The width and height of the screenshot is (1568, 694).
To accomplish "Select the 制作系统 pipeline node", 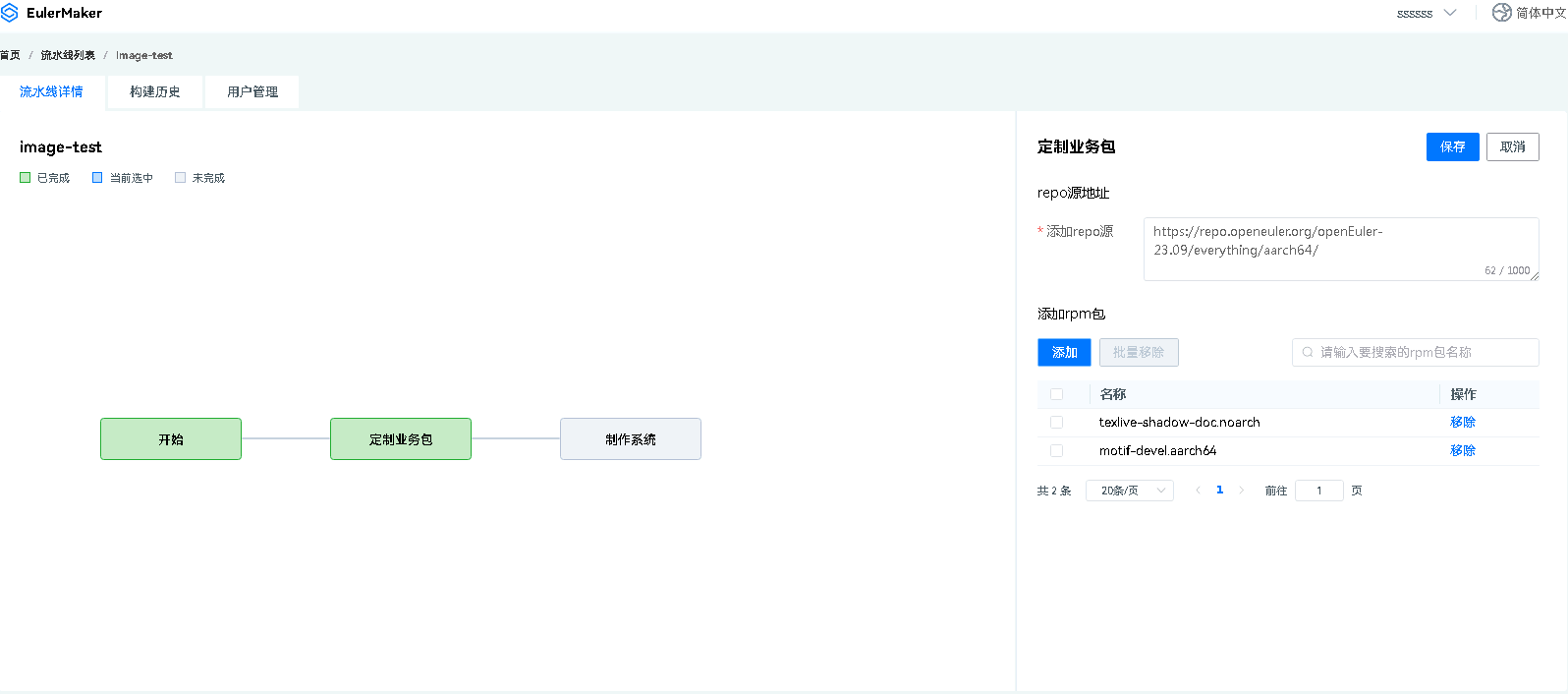I will click(630, 439).
